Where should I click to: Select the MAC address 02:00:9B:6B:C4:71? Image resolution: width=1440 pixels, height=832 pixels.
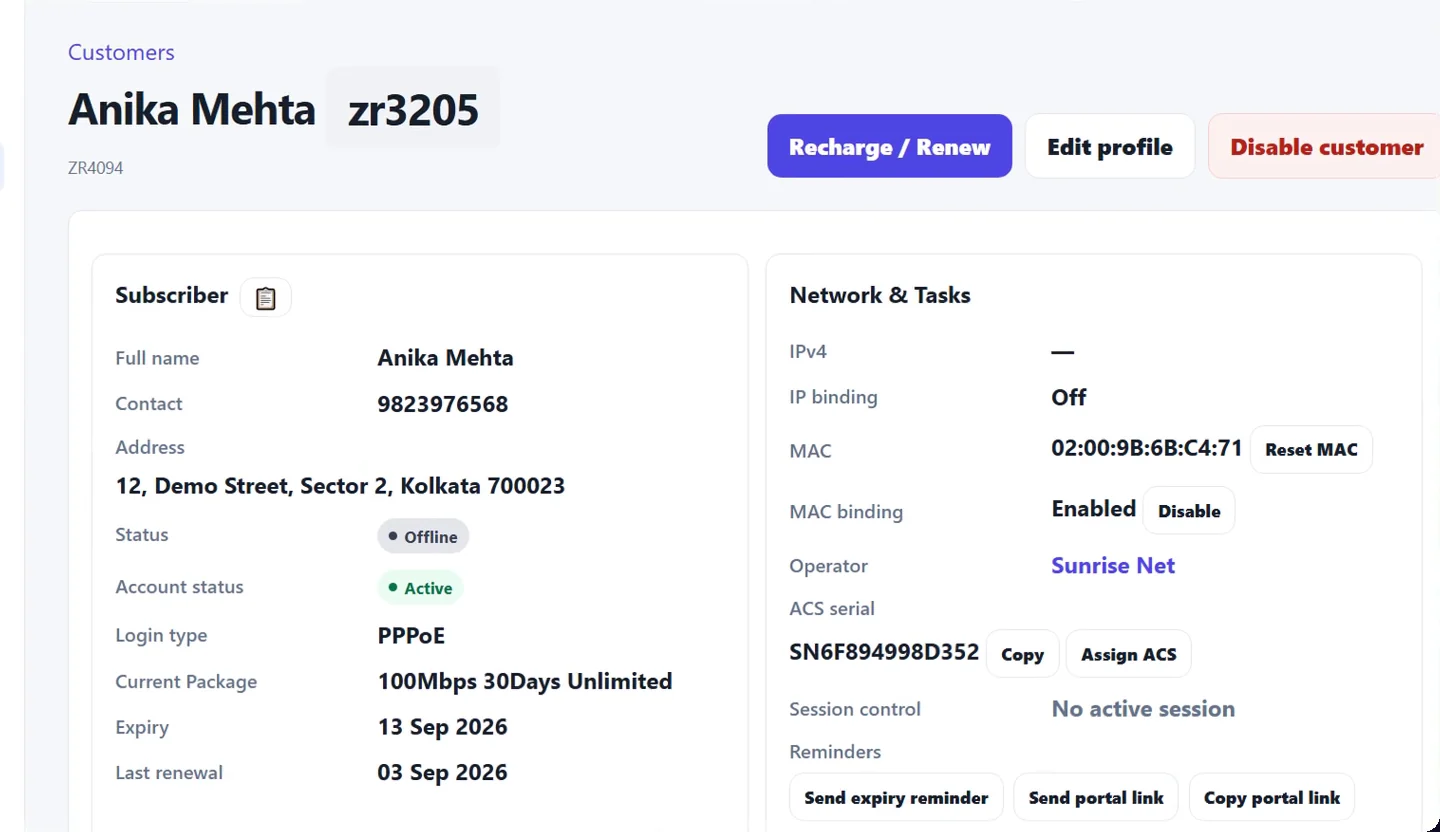pos(1147,449)
